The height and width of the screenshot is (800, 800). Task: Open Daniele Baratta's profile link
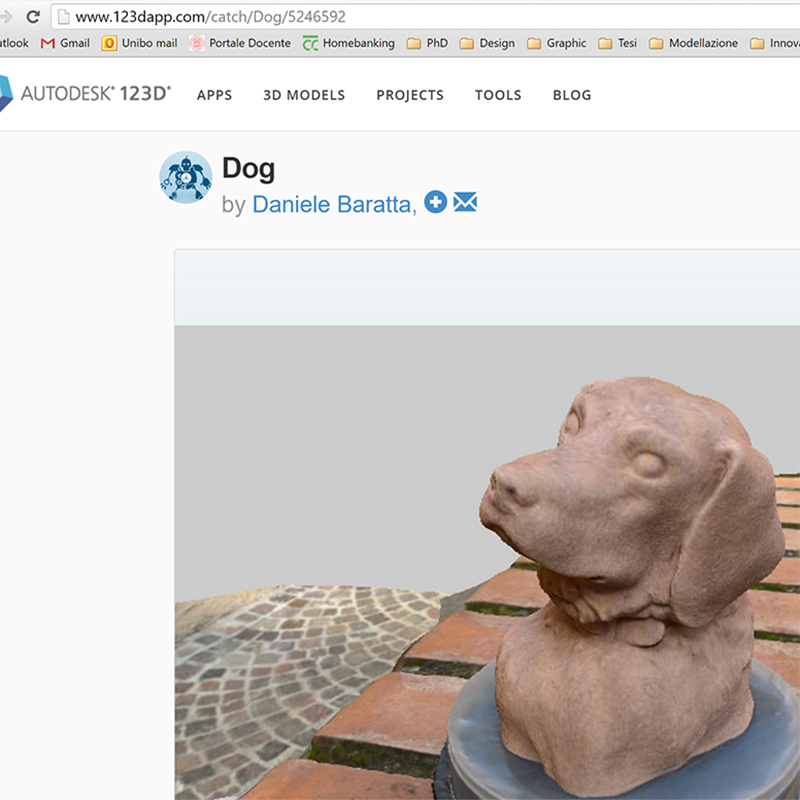(332, 204)
